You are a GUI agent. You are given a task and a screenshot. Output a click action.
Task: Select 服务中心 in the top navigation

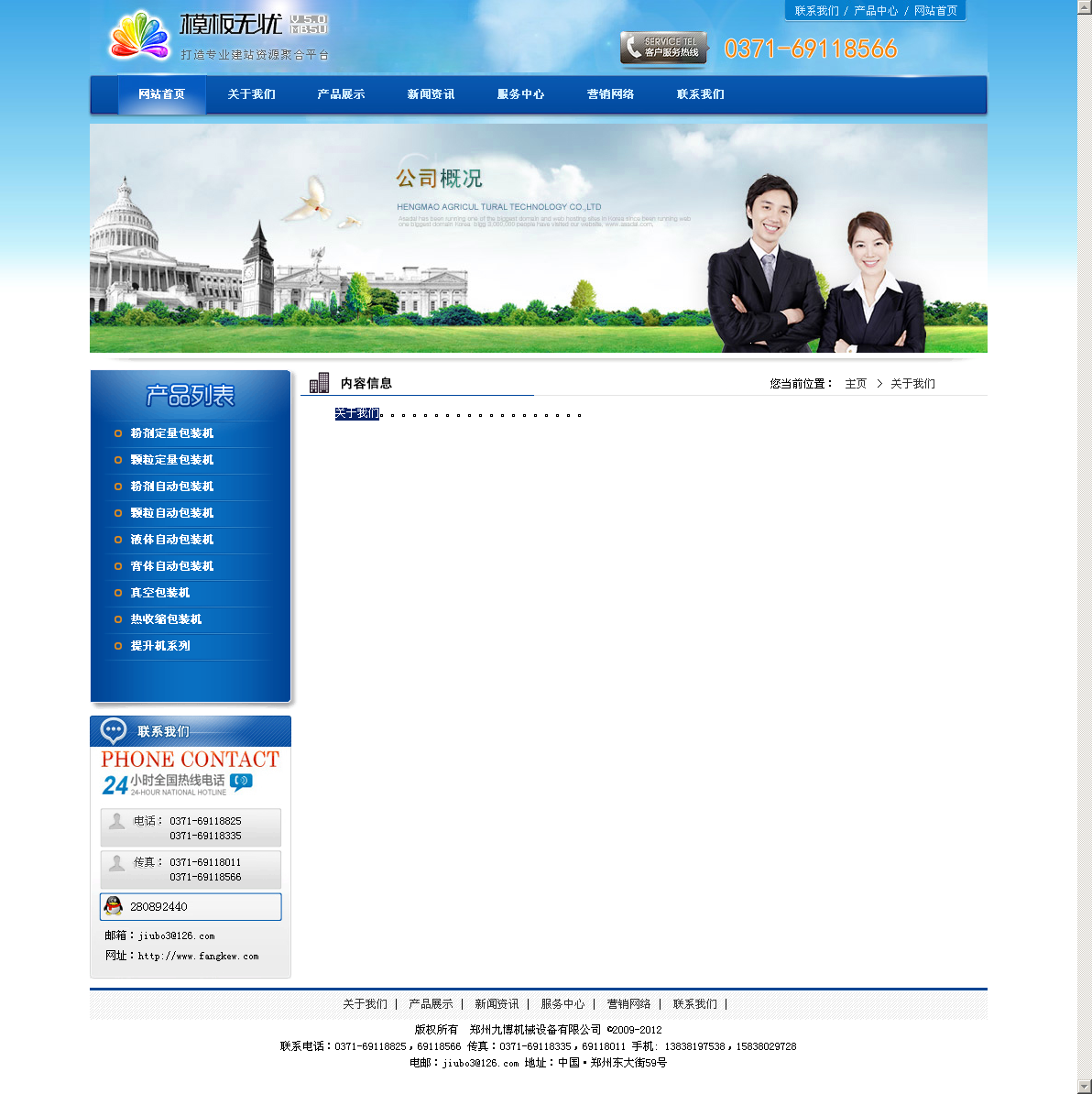pos(520,94)
